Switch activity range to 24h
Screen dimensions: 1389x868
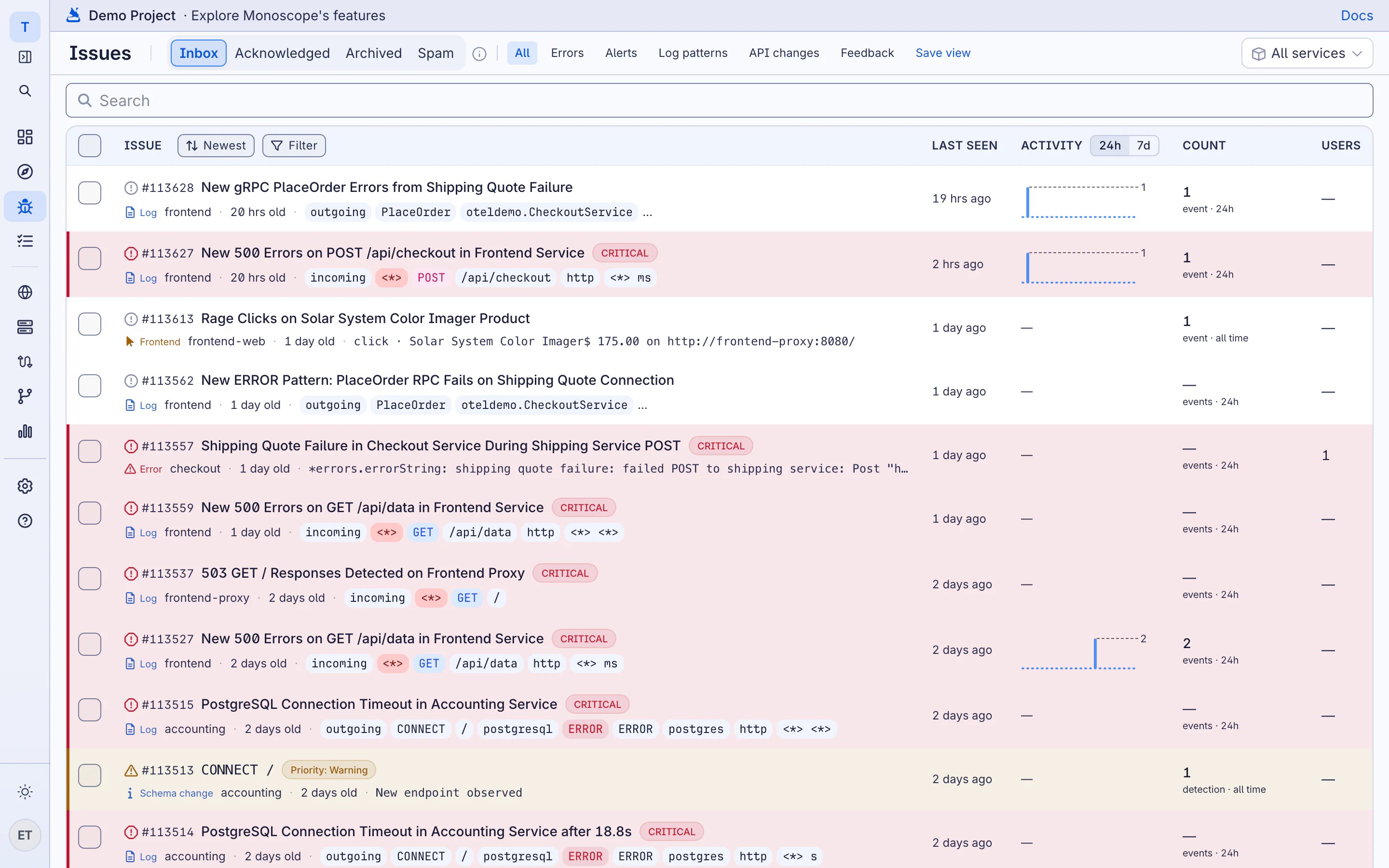1109,145
